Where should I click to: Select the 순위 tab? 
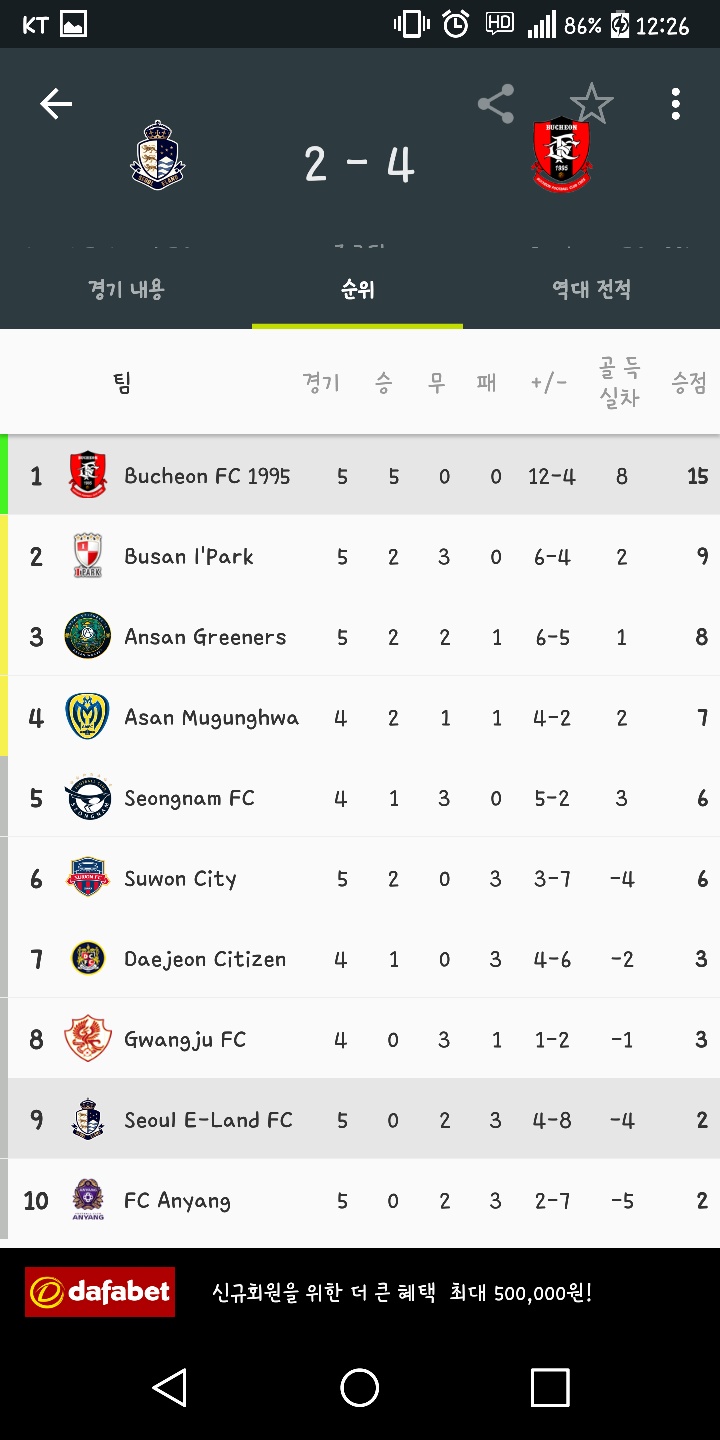[357, 290]
